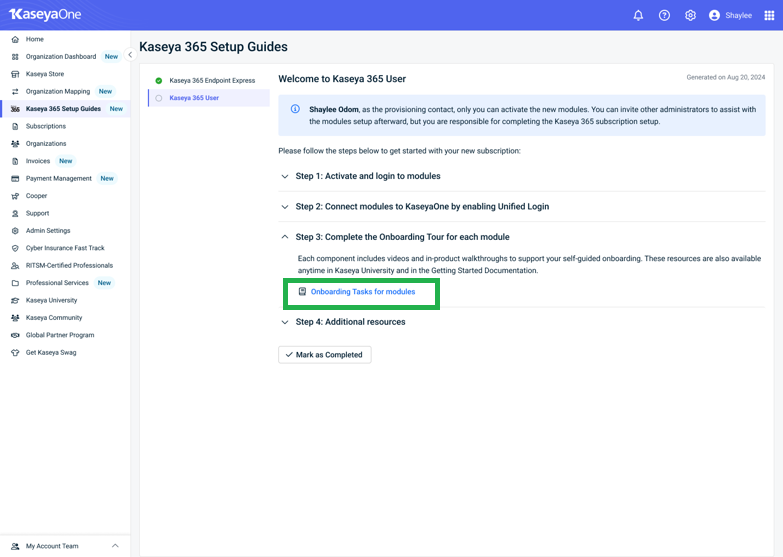
Task: Click the KaseyaOne logo
Action: (x=45, y=15)
